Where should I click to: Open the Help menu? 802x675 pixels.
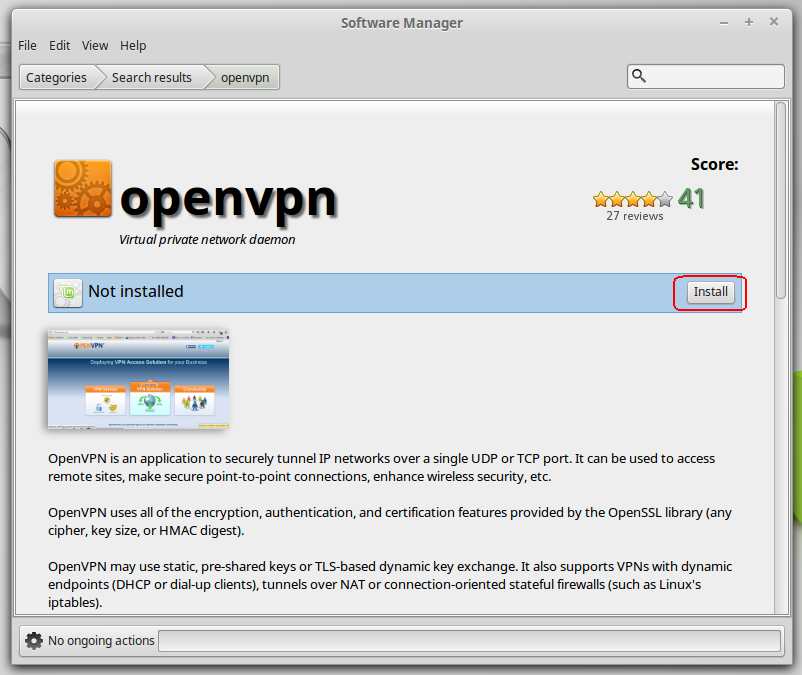point(133,46)
